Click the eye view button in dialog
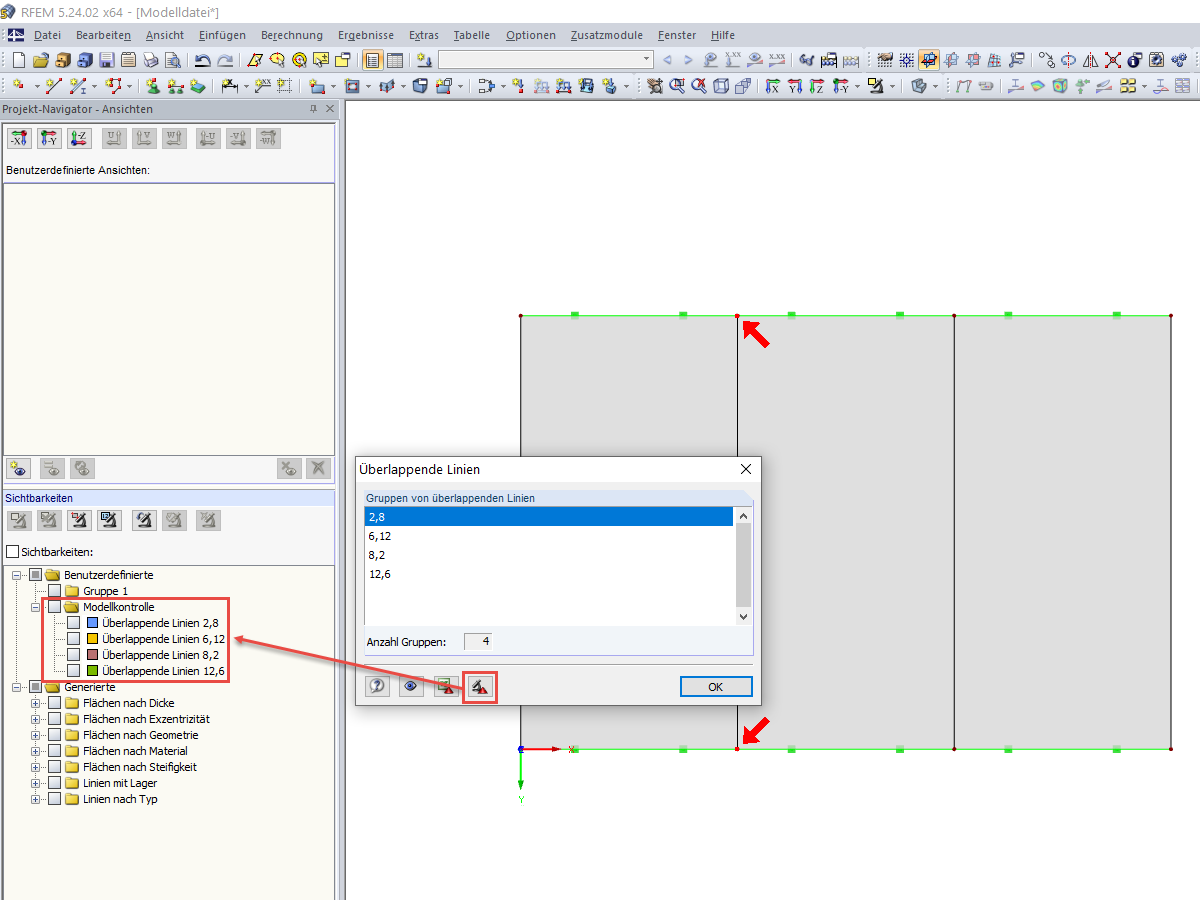 pyautogui.click(x=410, y=686)
